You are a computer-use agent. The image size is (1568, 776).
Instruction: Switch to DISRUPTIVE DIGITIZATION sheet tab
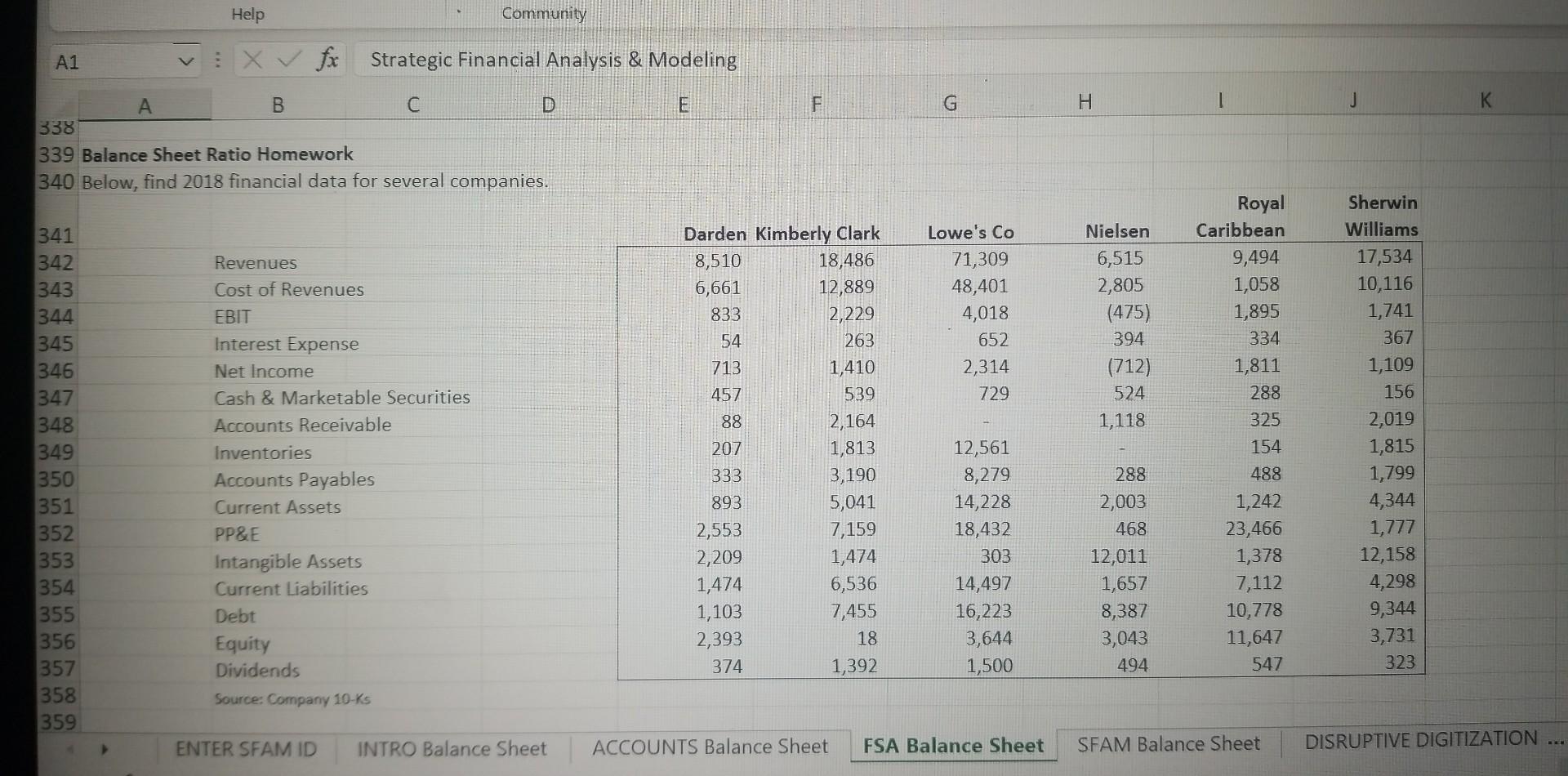pos(1421,740)
